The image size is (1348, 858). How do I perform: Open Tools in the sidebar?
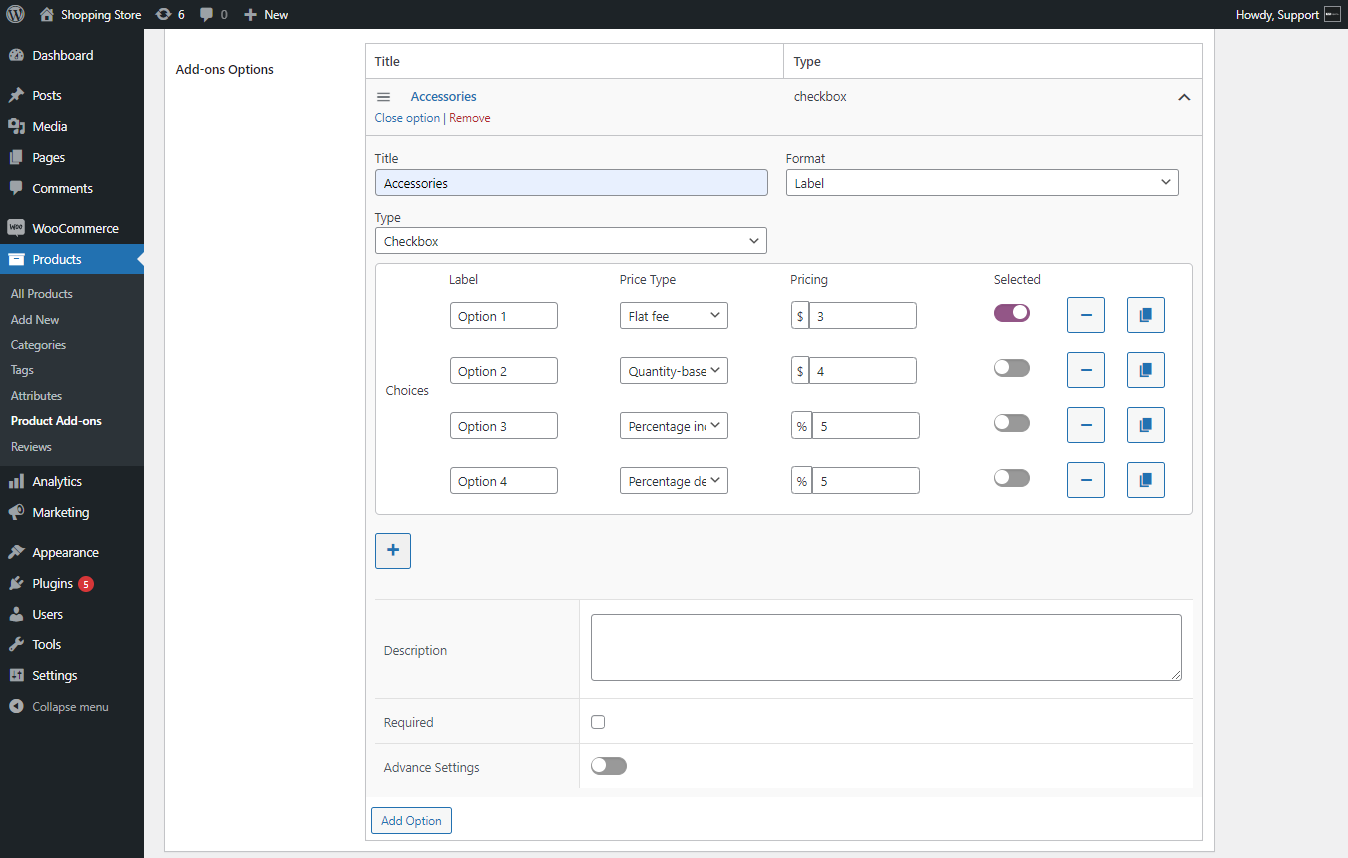coord(72,645)
